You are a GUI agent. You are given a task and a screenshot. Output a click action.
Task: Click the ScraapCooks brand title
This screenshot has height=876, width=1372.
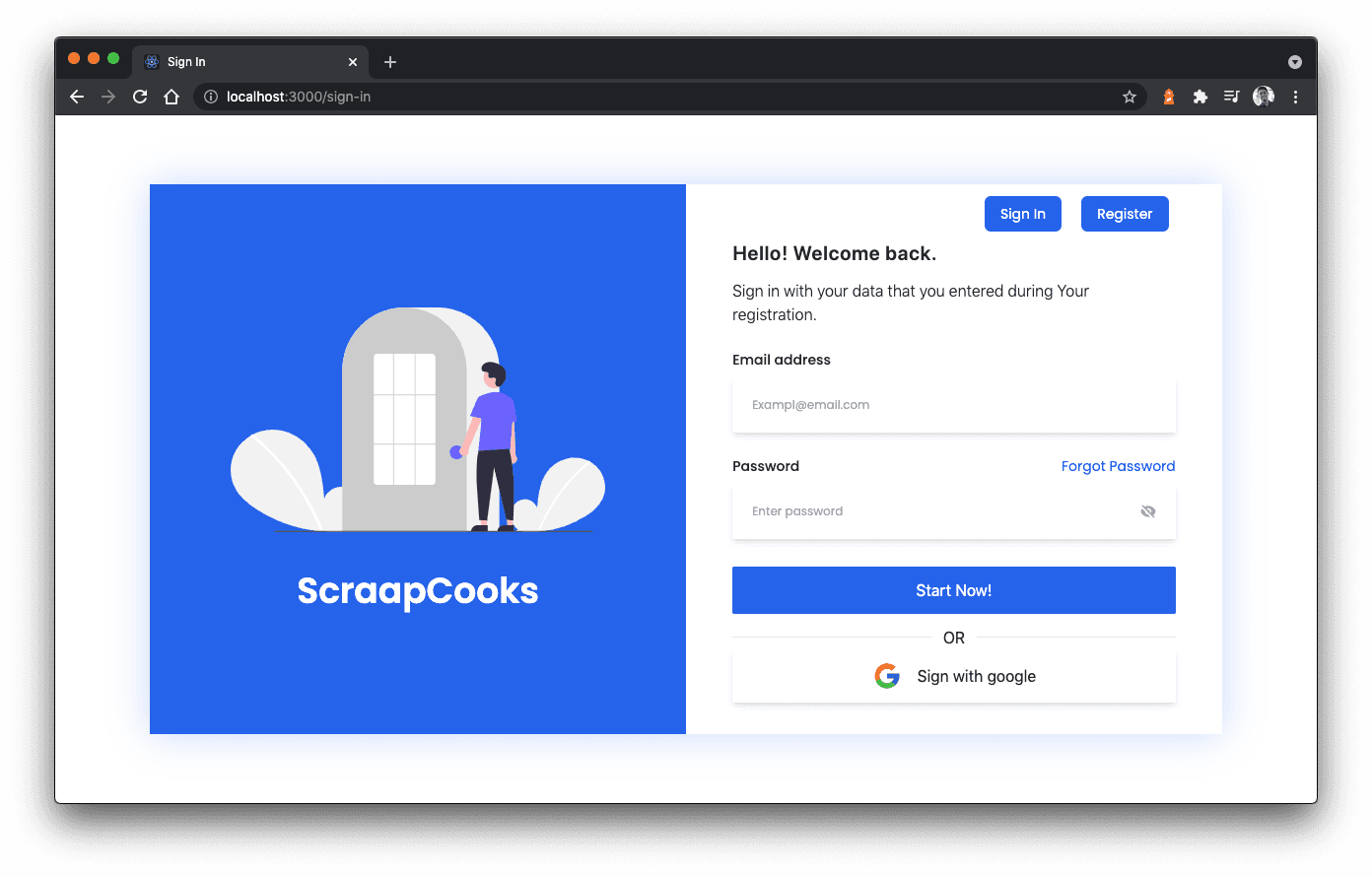tap(418, 590)
